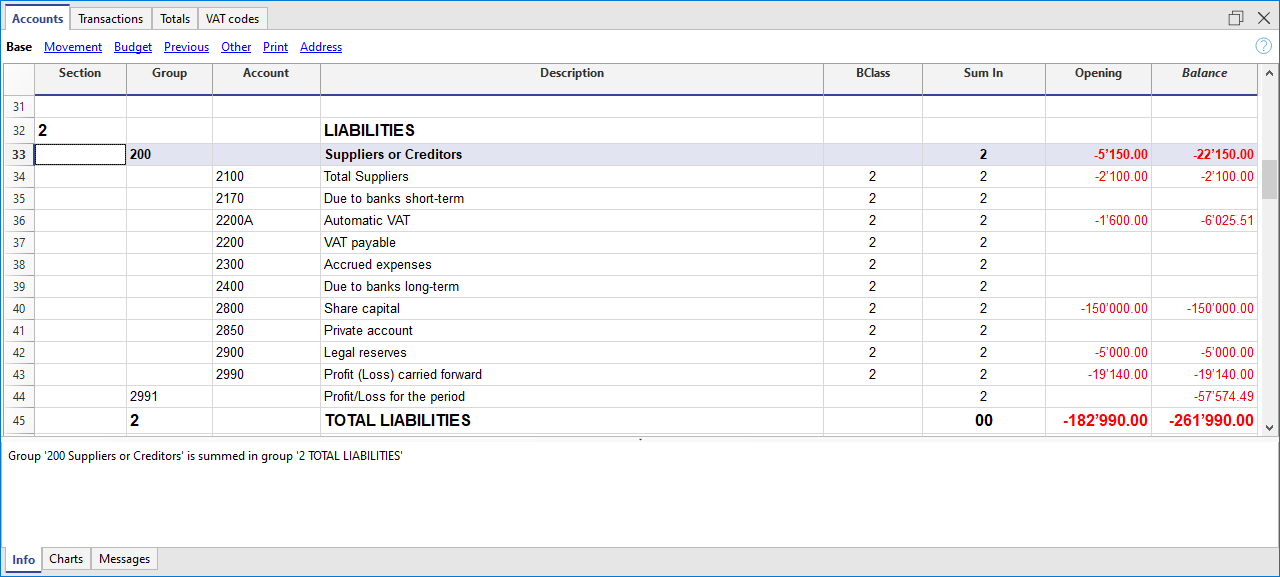Select row 40 header for Share capital
Image resolution: width=1280 pixels, height=577 pixels.
pos(18,309)
